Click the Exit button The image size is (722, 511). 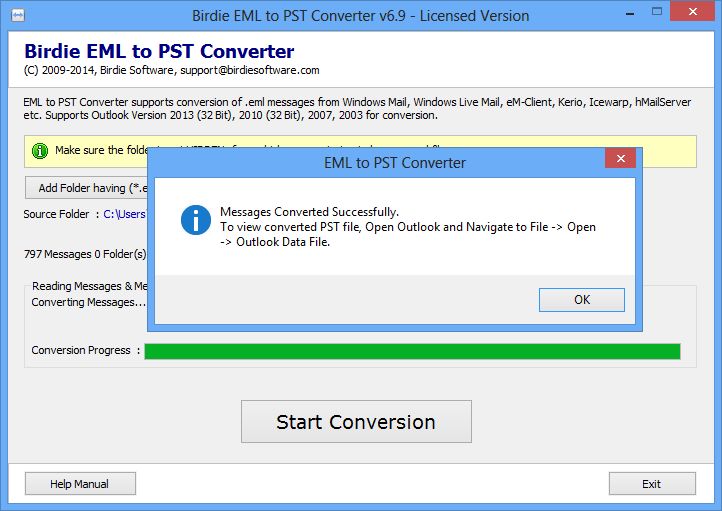point(652,484)
